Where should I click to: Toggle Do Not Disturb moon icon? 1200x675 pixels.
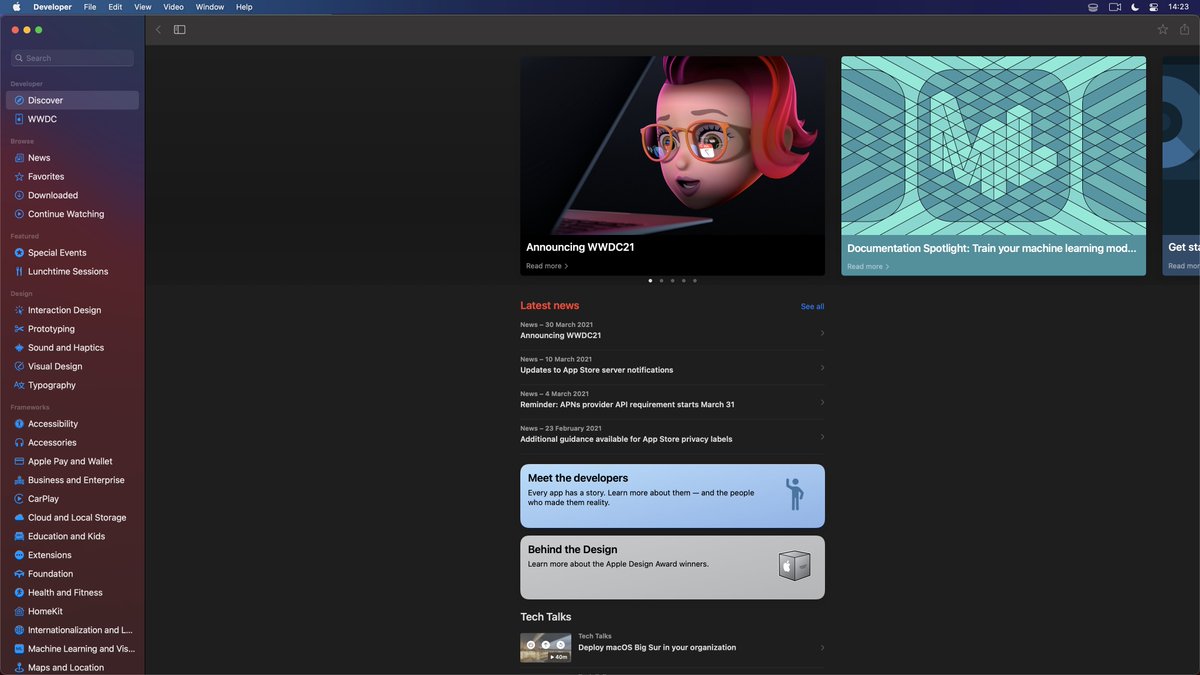(x=1135, y=7)
